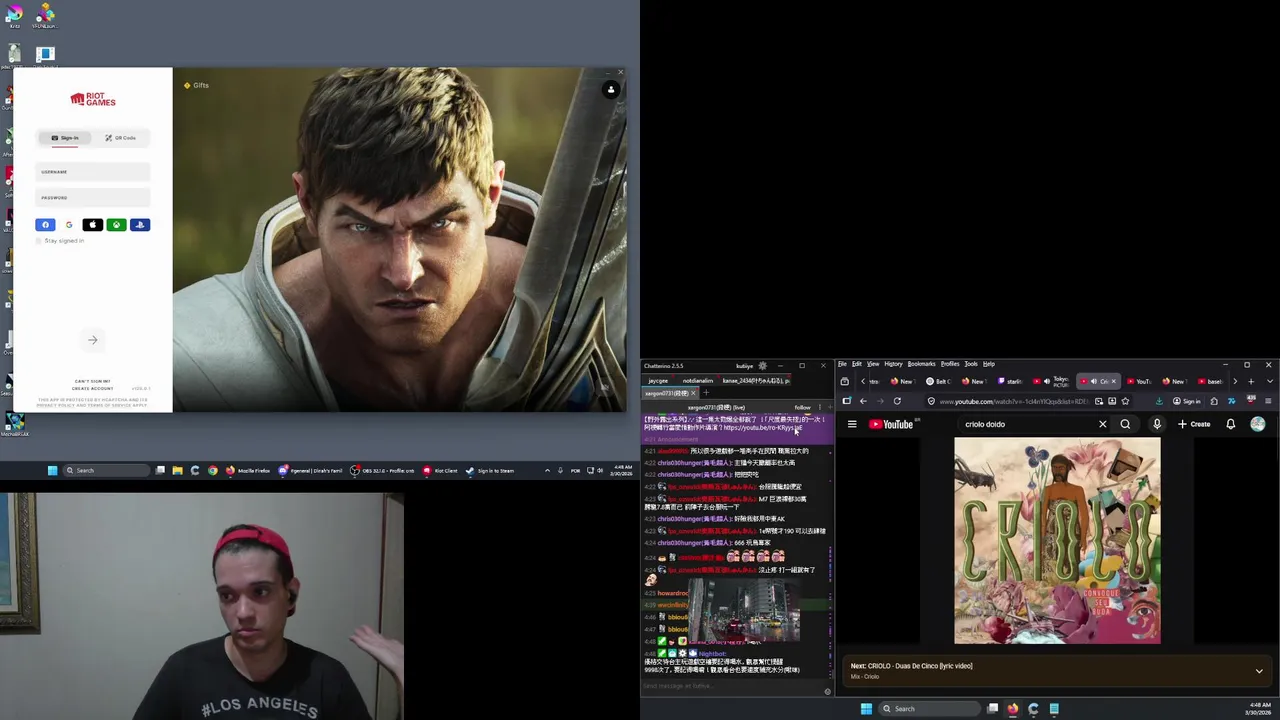This screenshot has width=1280, height=720.
Task: Bookmark the page with the star icon
Action: 1125,401
